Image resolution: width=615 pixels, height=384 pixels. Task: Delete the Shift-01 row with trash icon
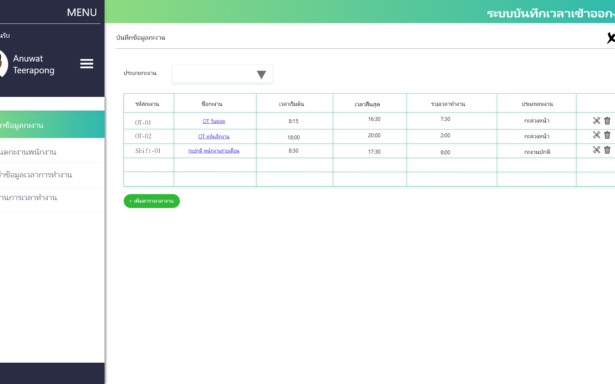point(607,150)
